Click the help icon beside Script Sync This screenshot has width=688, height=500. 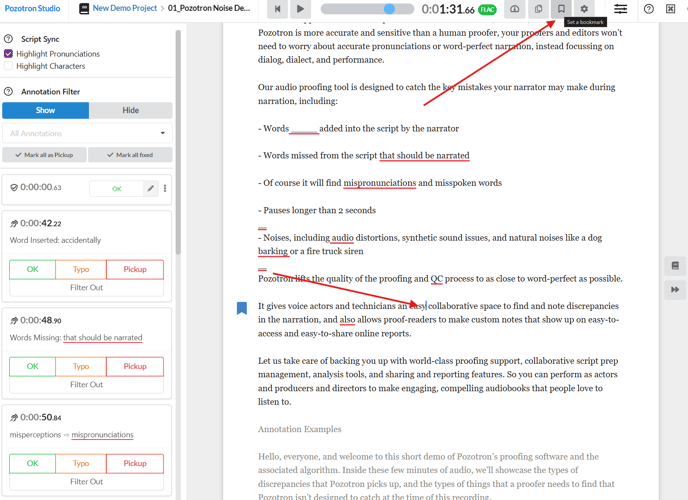(8, 39)
